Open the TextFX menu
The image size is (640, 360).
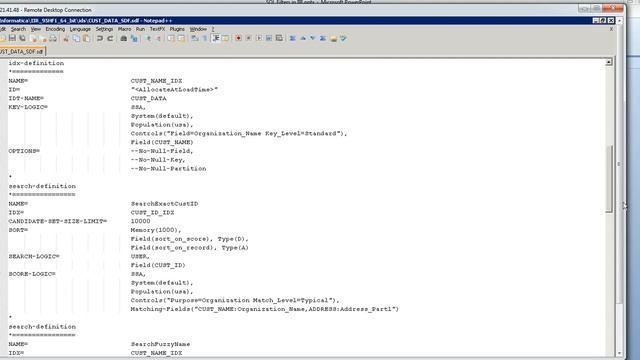[157, 29]
